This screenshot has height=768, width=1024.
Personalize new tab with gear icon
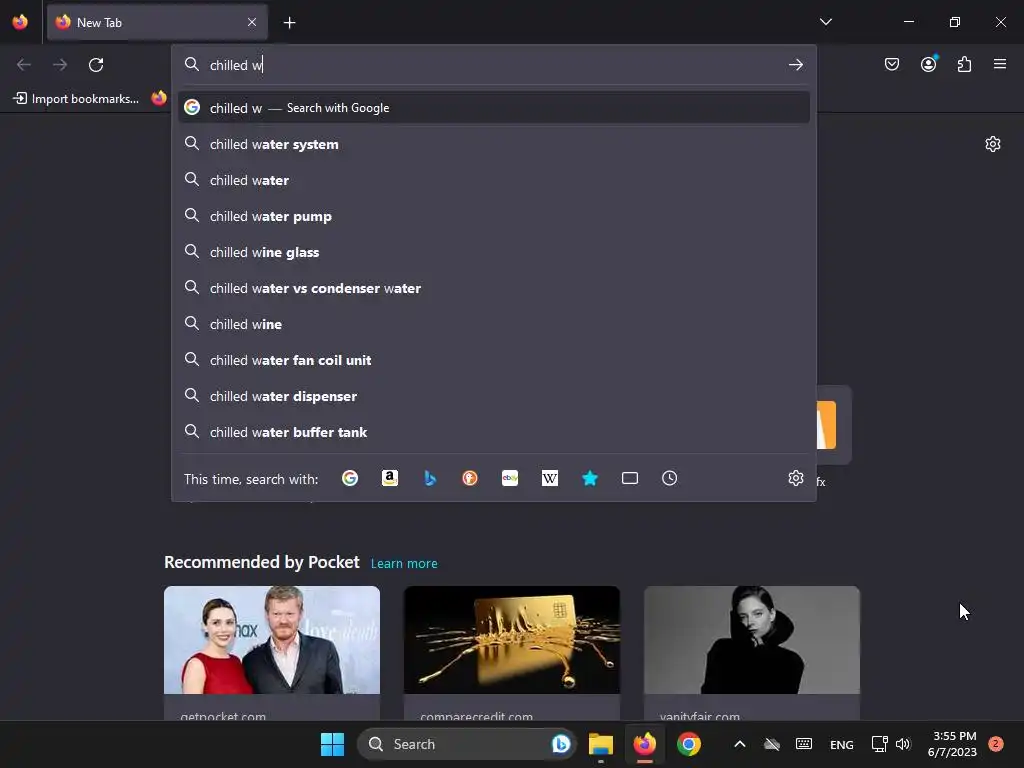993,144
